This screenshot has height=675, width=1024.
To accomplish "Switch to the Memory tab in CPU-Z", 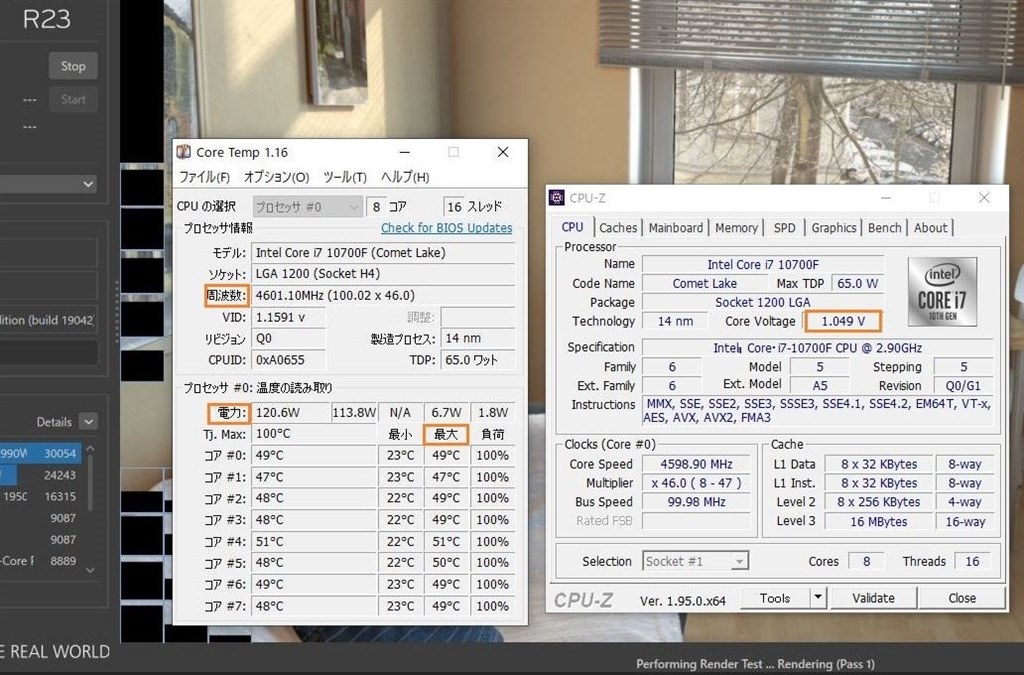I will [x=736, y=228].
